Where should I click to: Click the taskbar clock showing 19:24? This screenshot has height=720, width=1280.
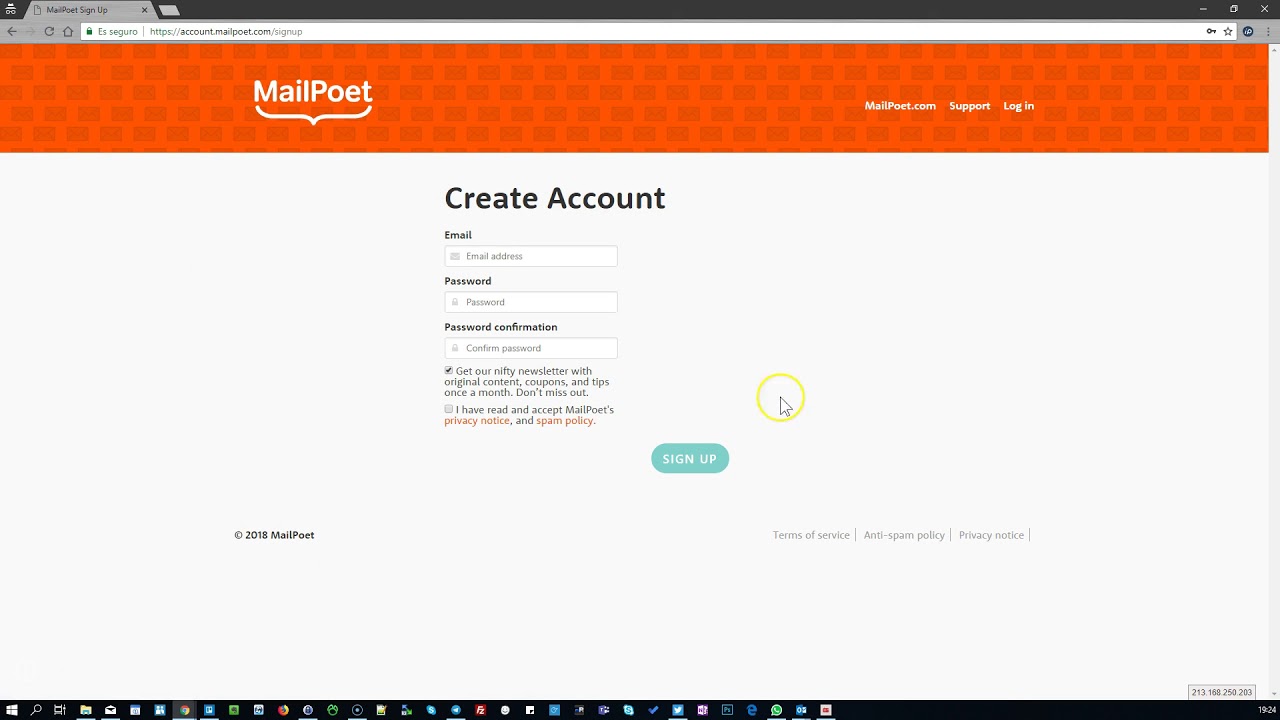(1266, 710)
